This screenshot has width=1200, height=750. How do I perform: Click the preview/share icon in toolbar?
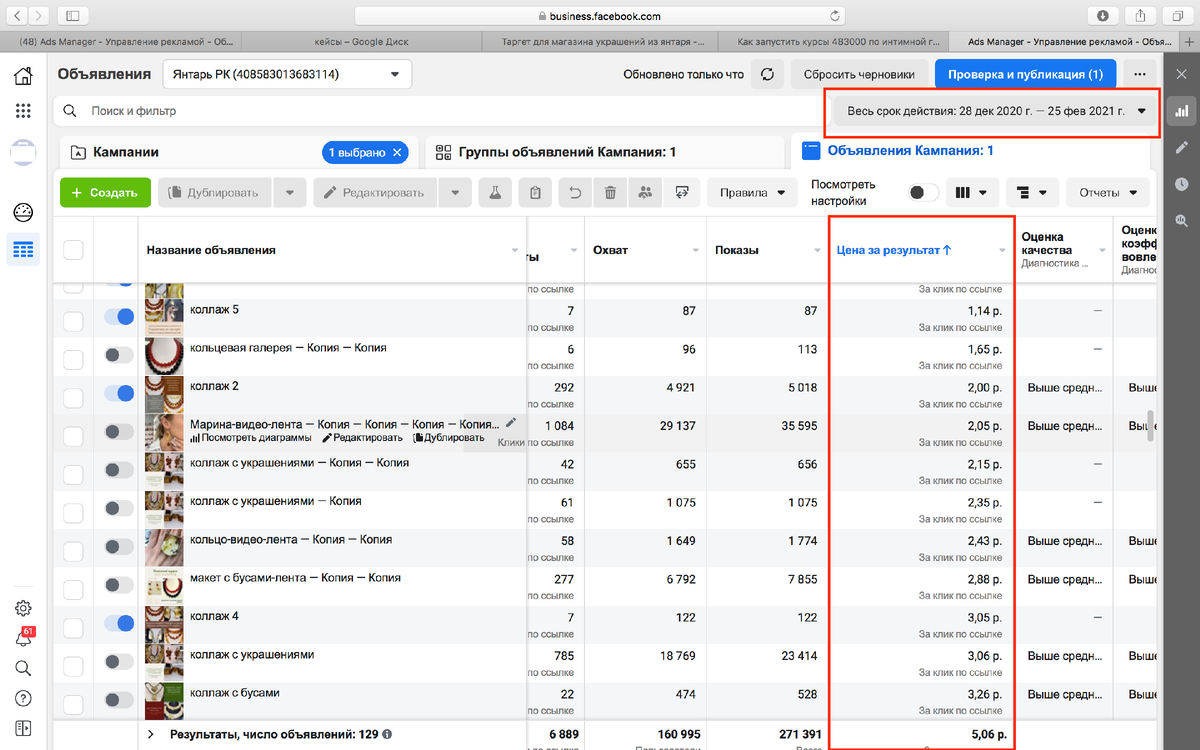683,193
